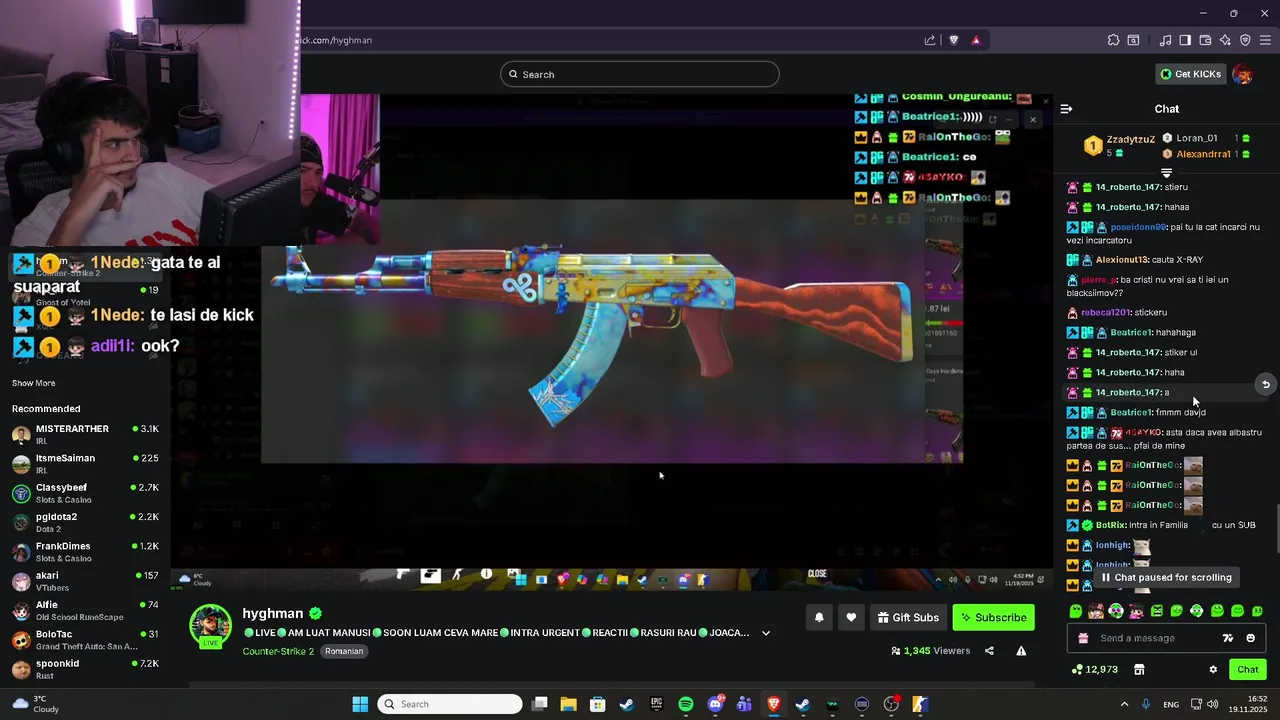Click the share page icon in address bar

coord(930,40)
